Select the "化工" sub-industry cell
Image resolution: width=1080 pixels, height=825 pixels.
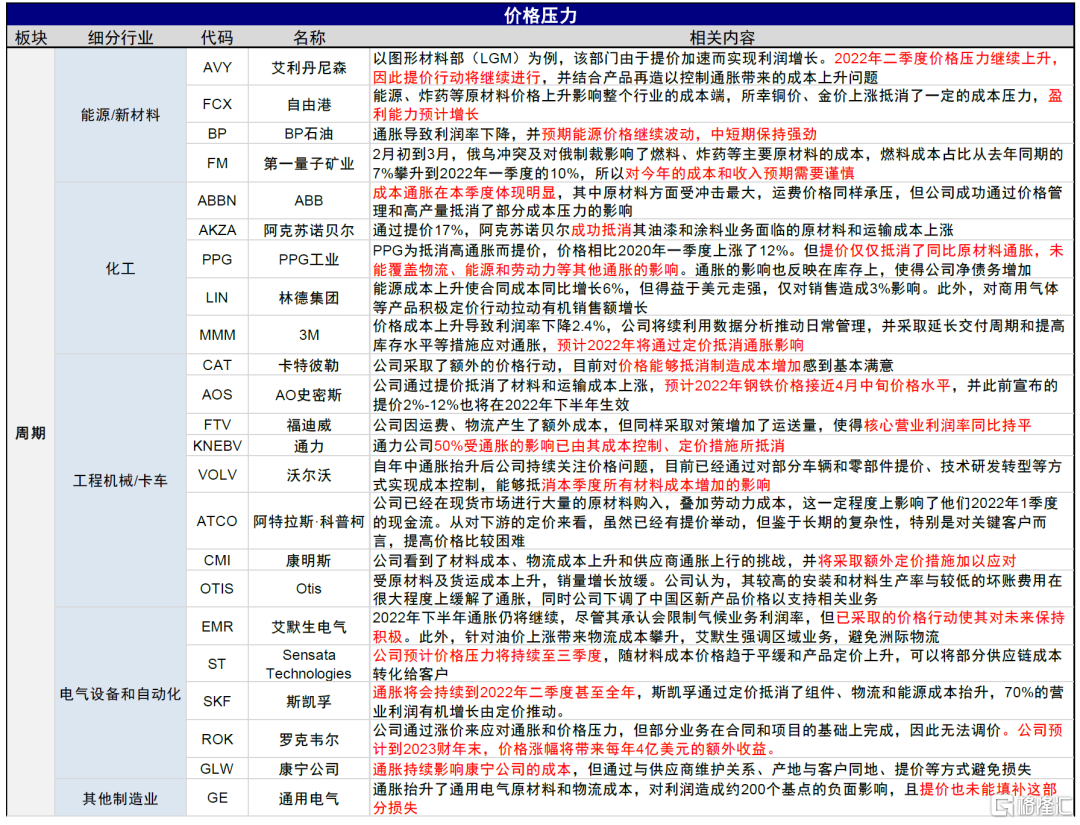(121, 269)
